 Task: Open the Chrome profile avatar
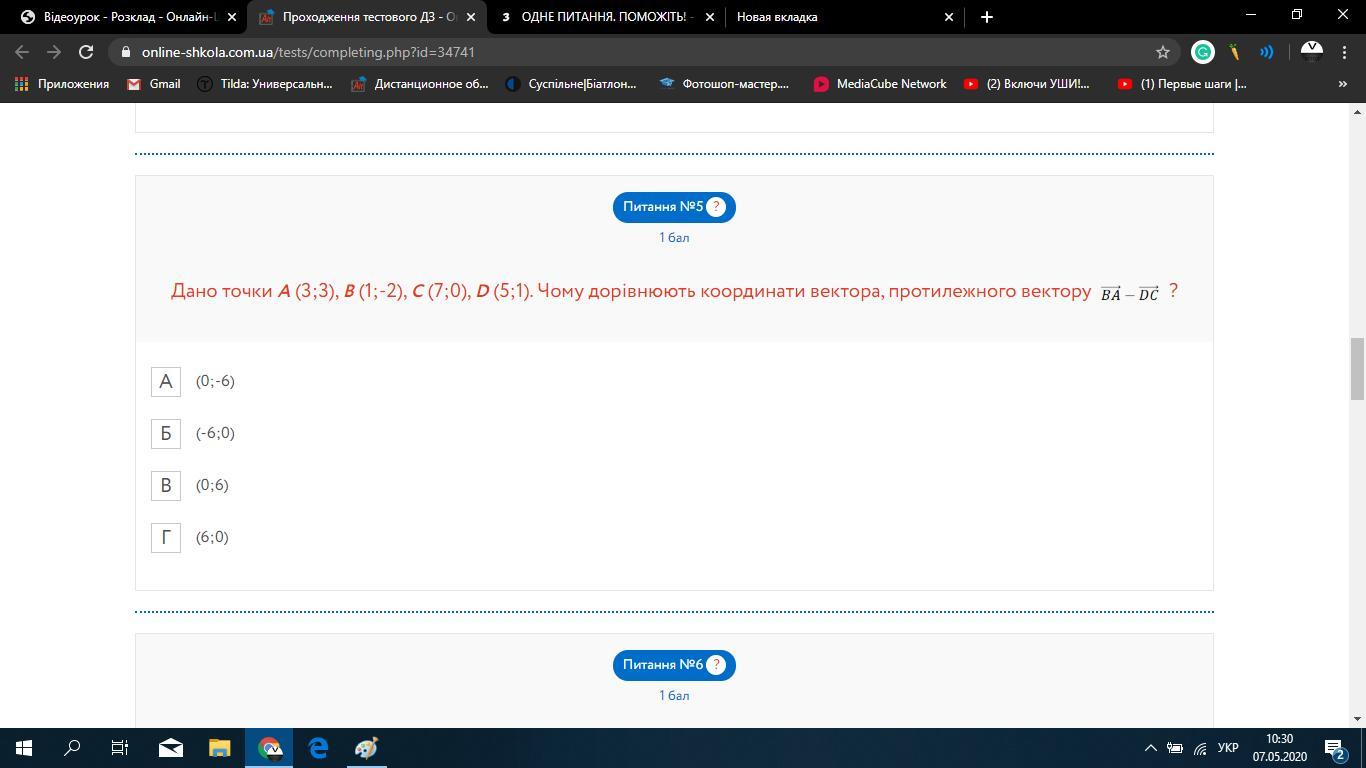pyautogui.click(x=1311, y=52)
